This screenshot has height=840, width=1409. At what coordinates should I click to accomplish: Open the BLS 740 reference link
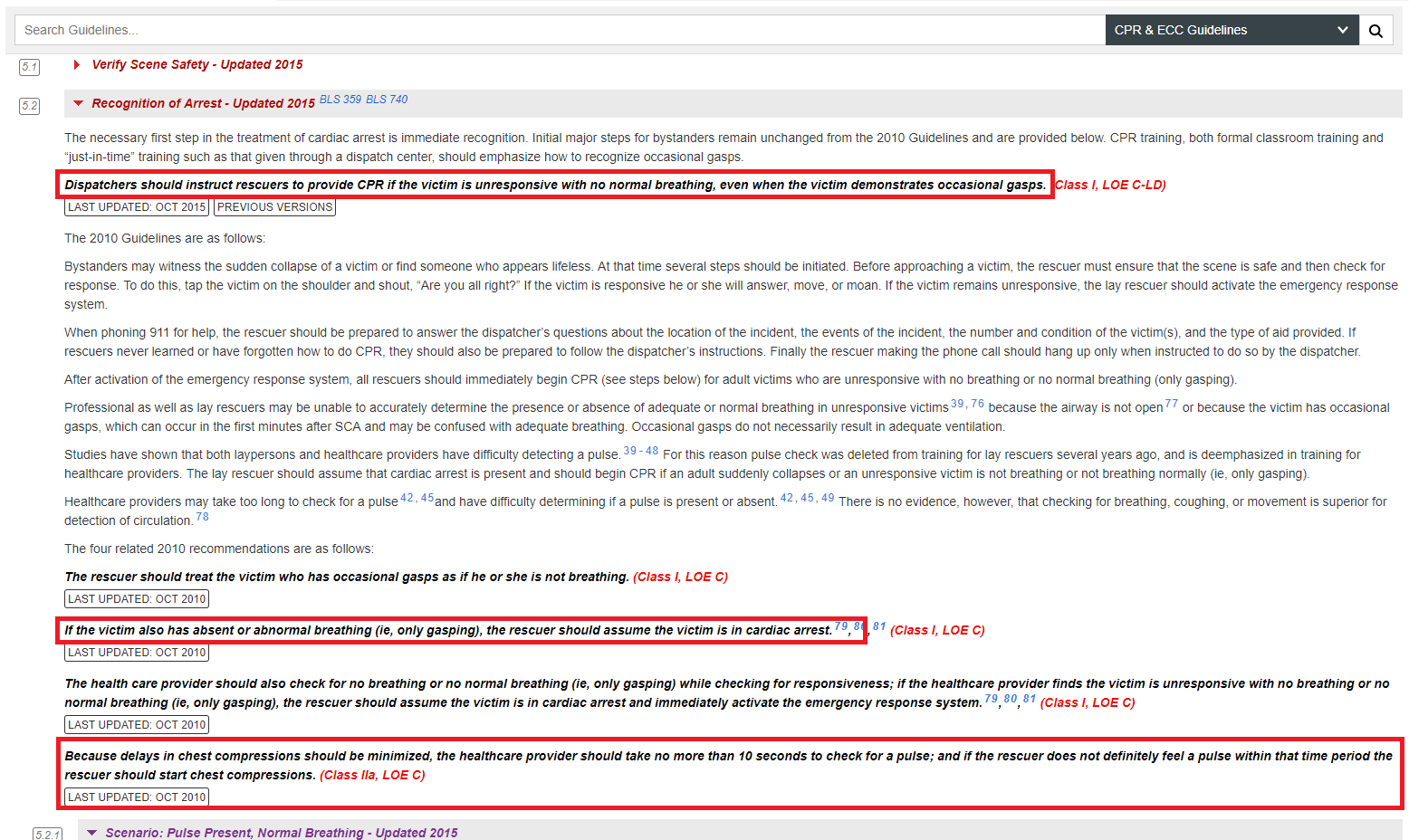pos(387,100)
